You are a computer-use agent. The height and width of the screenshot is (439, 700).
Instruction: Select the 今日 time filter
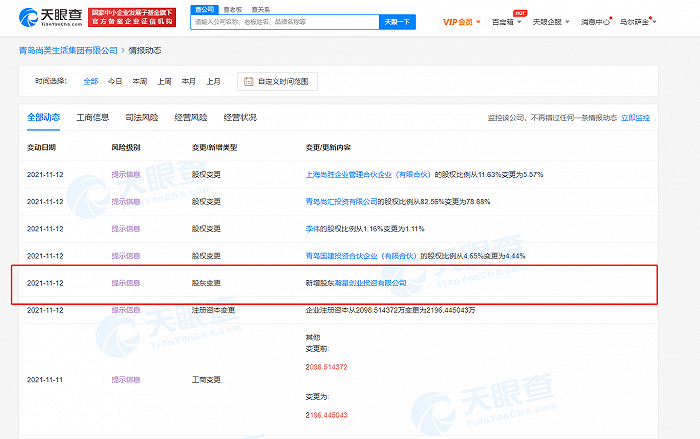[115, 81]
